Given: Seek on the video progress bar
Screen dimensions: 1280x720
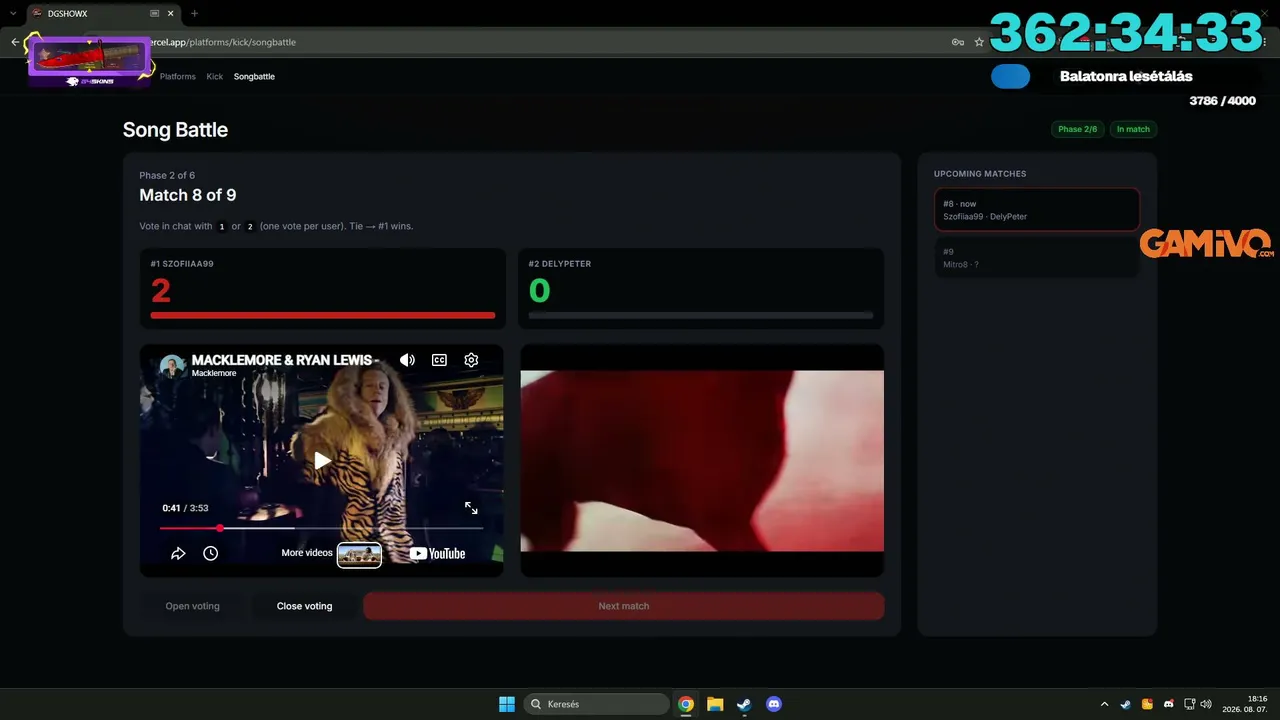Looking at the screenshot, I should tap(321, 528).
